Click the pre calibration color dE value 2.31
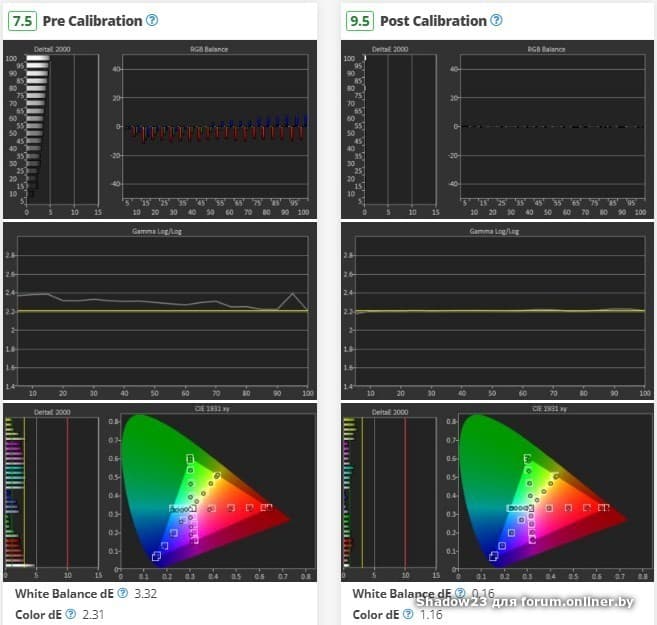Image resolution: width=657 pixels, height=625 pixels. pyautogui.click(x=93, y=615)
